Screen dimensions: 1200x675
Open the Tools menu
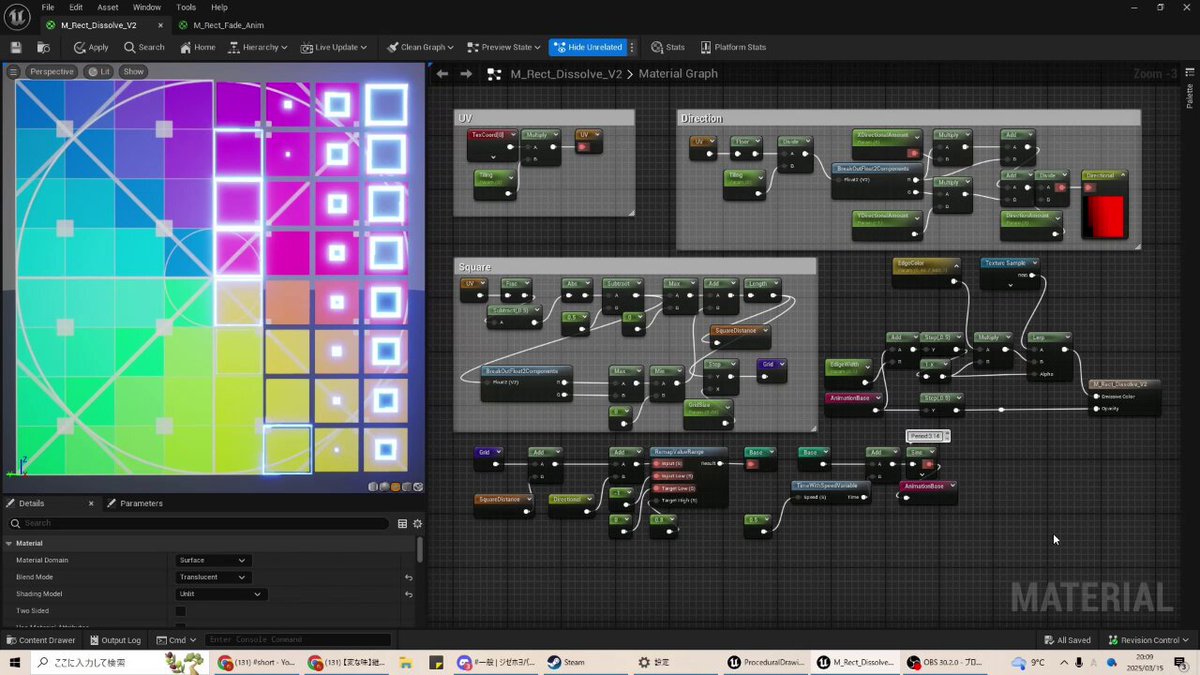[186, 7]
